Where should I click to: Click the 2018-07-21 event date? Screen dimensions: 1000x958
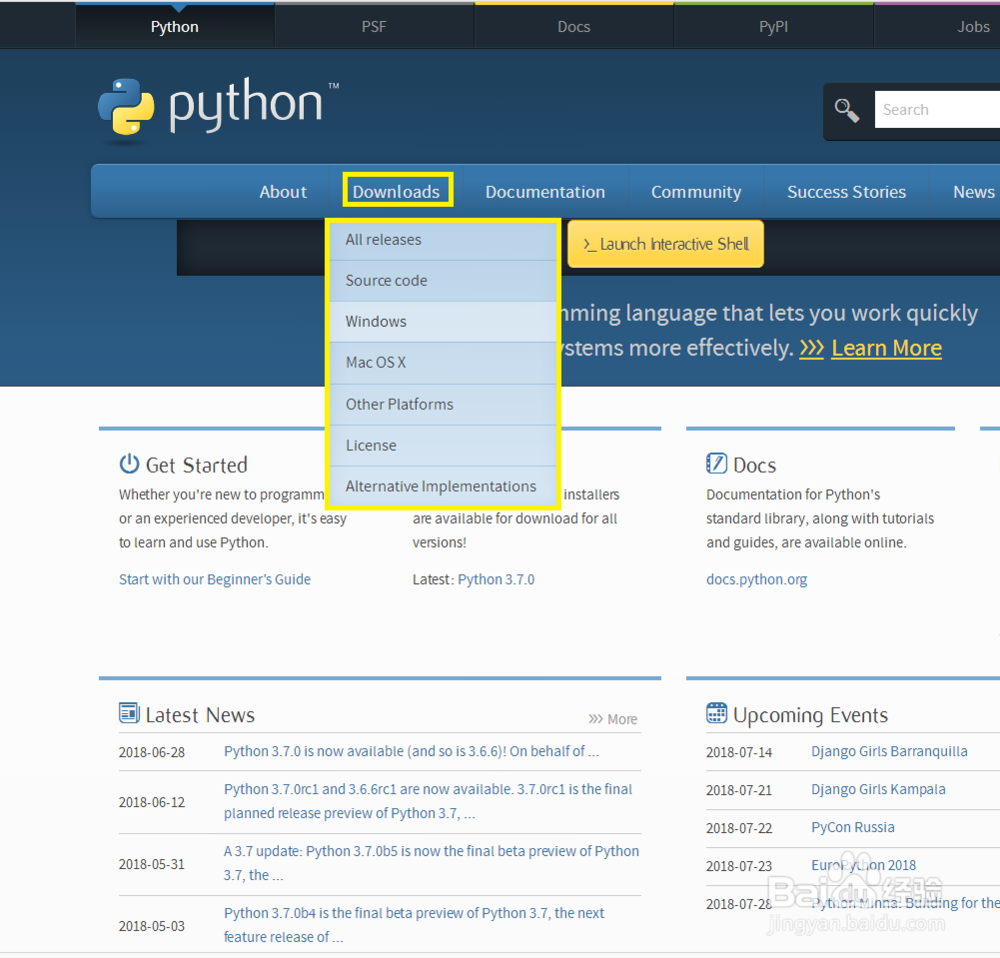(739, 790)
